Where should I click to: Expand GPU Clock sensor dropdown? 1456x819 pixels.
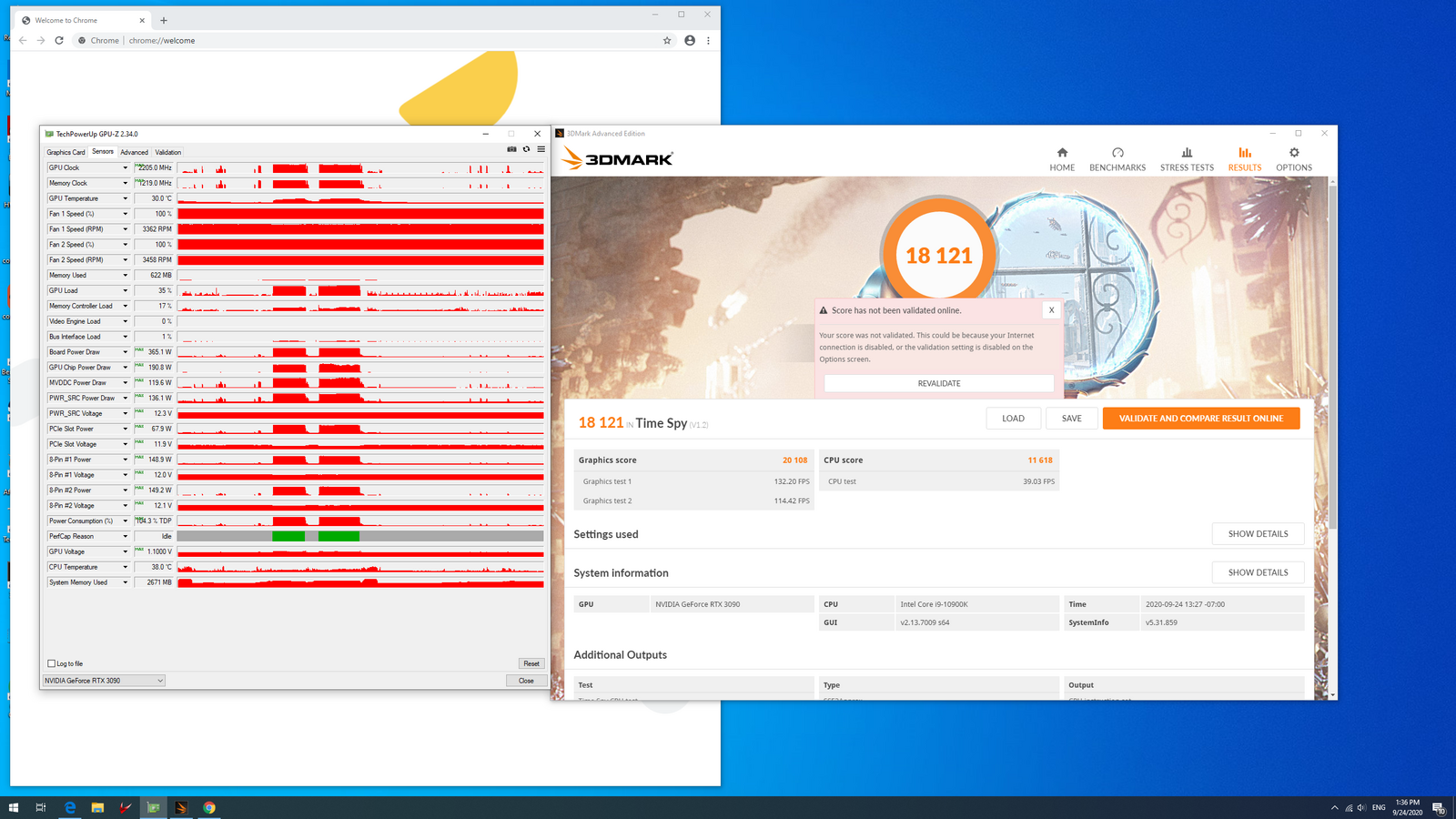tap(126, 167)
